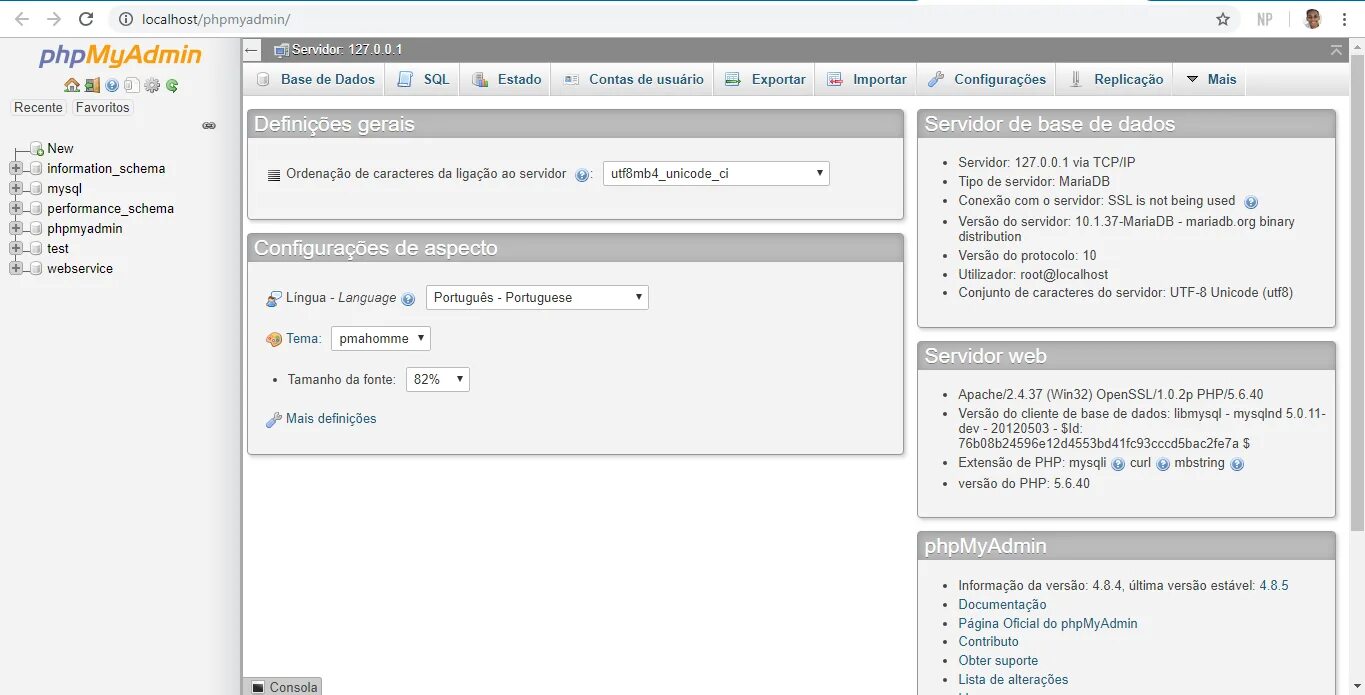The height and width of the screenshot is (695, 1365).
Task: Click Servidor: 127.0.0.1 breadcrumb link
Action: [x=347, y=49]
